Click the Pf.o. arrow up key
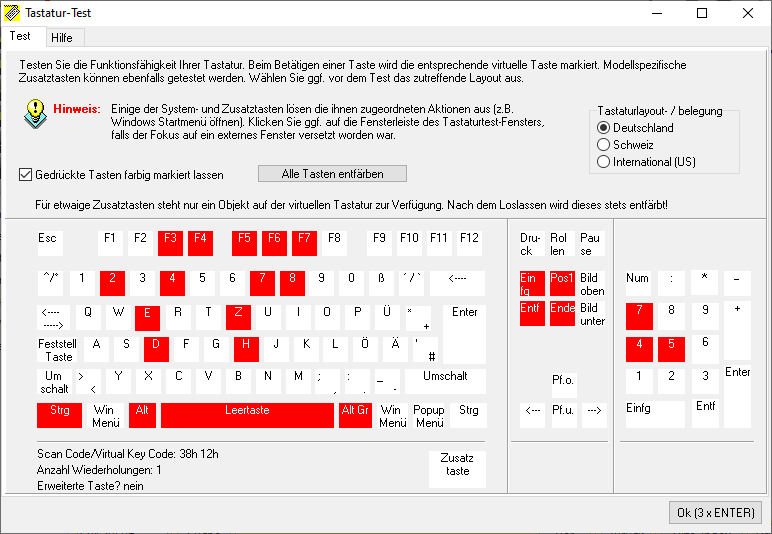Viewport: 772px width, 534px height. [564, 385]
